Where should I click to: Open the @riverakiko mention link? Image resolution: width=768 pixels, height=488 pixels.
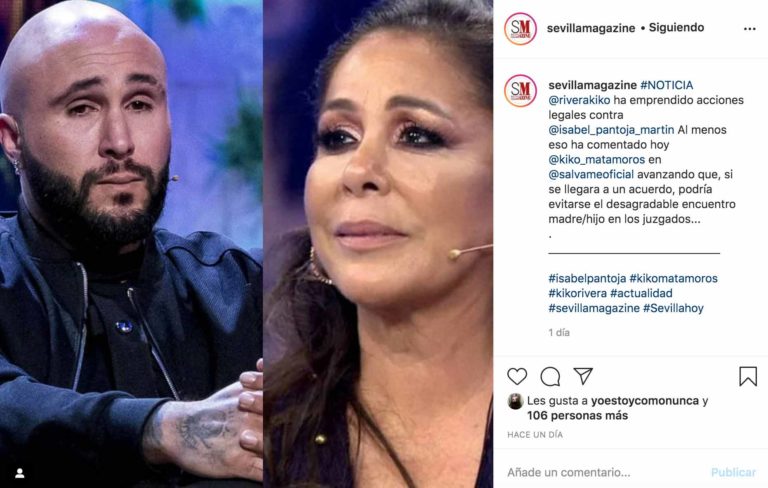click(x=579, y=100)
